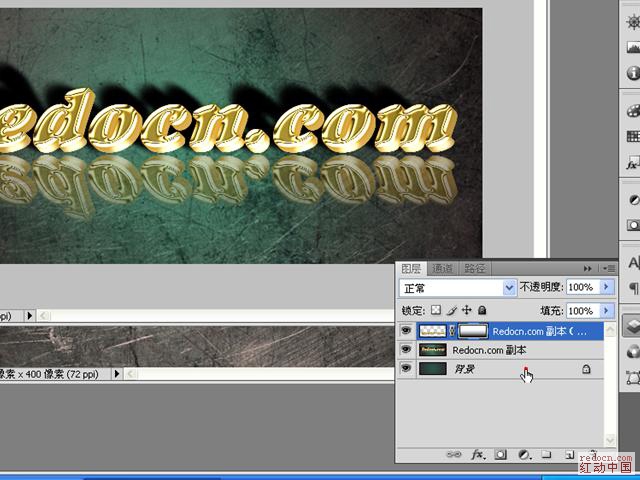Click the link layers icon

(x=455, y=454)
